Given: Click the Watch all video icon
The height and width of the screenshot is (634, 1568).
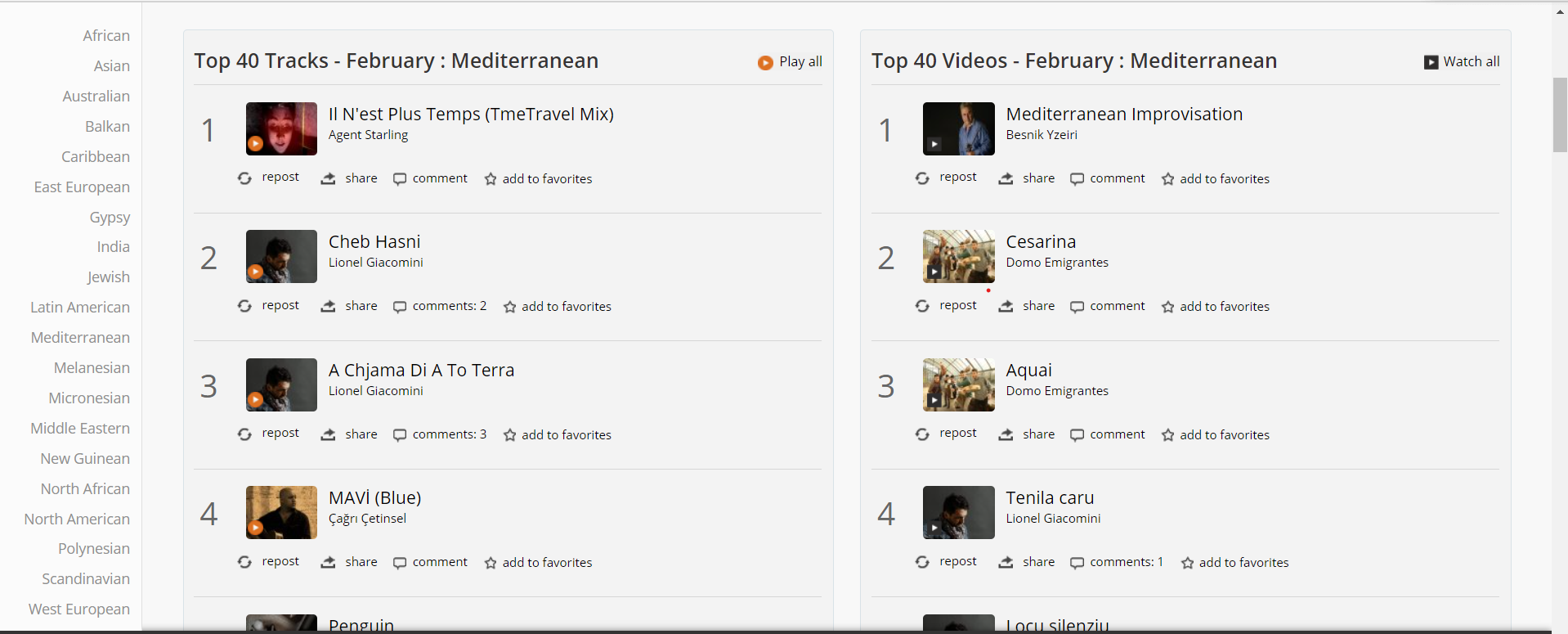Looking at the screenshot, I should point(1431,63).
